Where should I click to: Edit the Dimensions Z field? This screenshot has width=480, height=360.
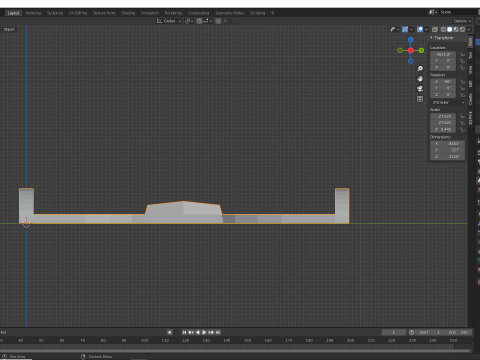[x=447, y=156]
